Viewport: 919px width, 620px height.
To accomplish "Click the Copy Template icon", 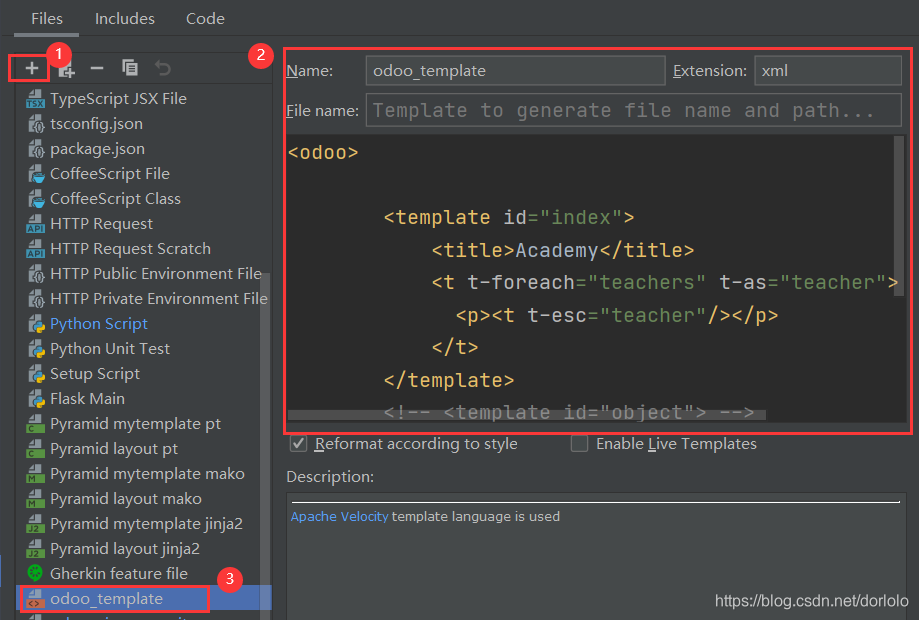I will pos(130,68).
